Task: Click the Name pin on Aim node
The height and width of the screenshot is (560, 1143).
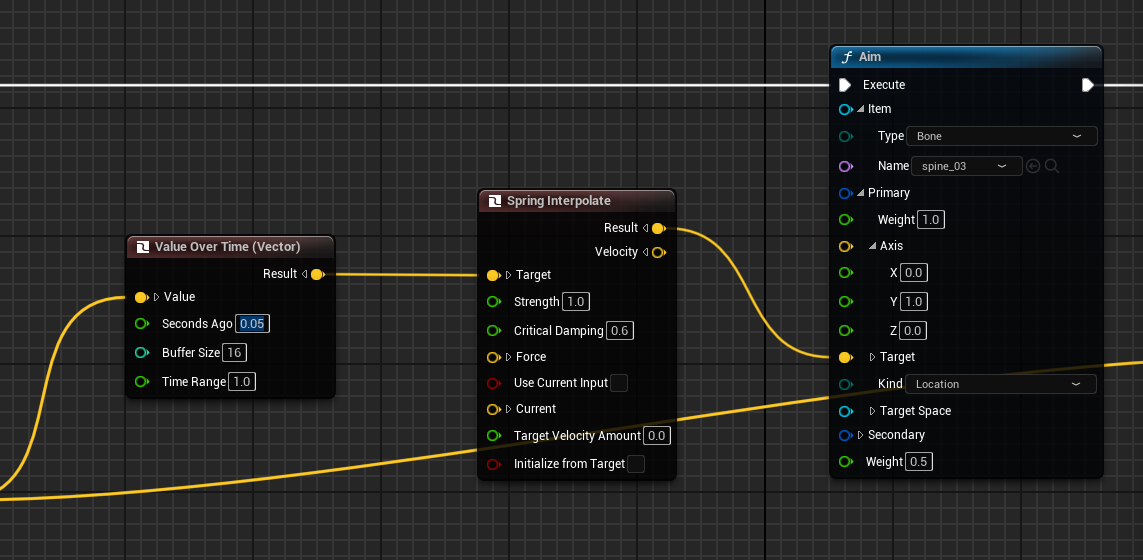Action: 846,166
